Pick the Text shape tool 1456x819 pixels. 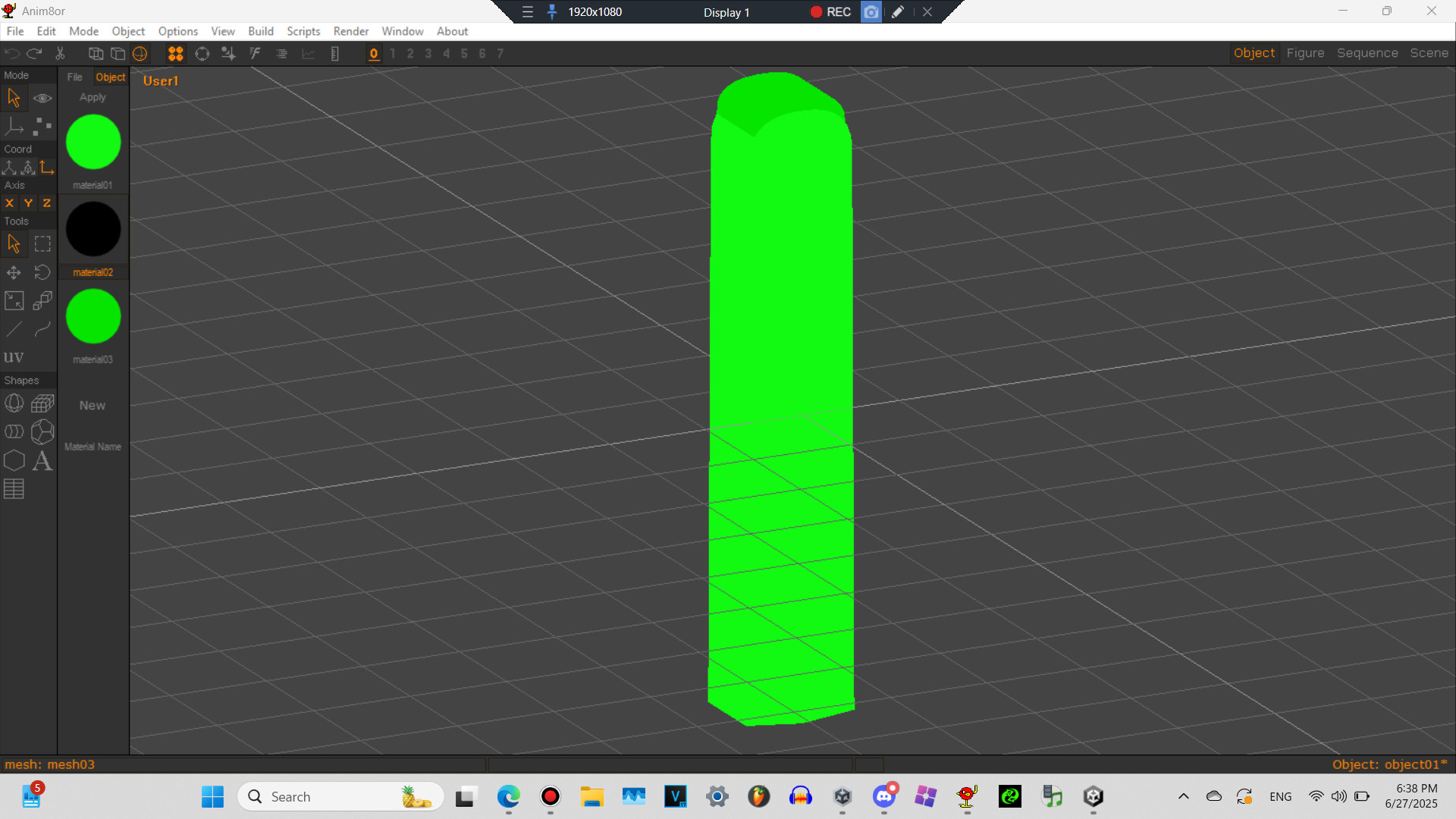[x=42, y=460]
